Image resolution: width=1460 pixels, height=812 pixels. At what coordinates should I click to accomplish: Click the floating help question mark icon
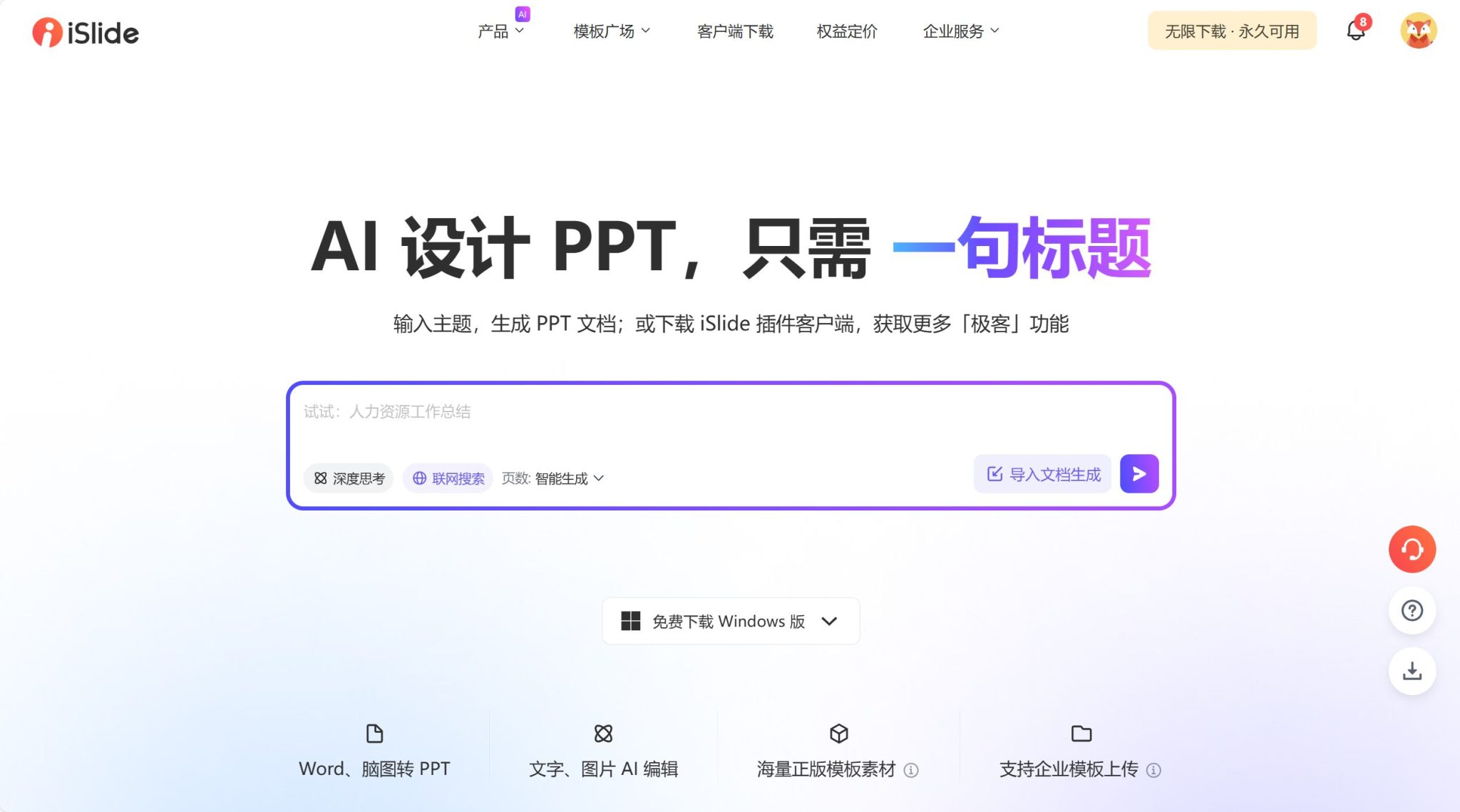[x=1413, y=610]
